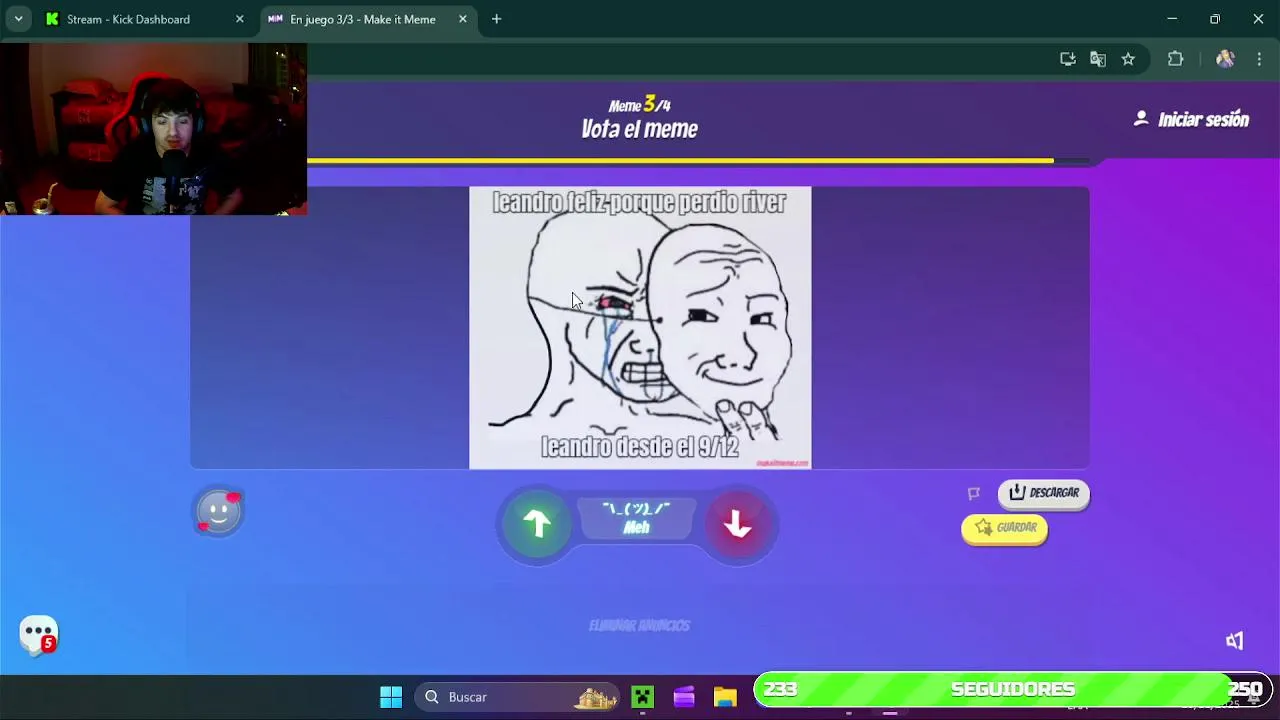Click the taskbar Buscar search field
The image size is (1280, 720).
(518, 697)
